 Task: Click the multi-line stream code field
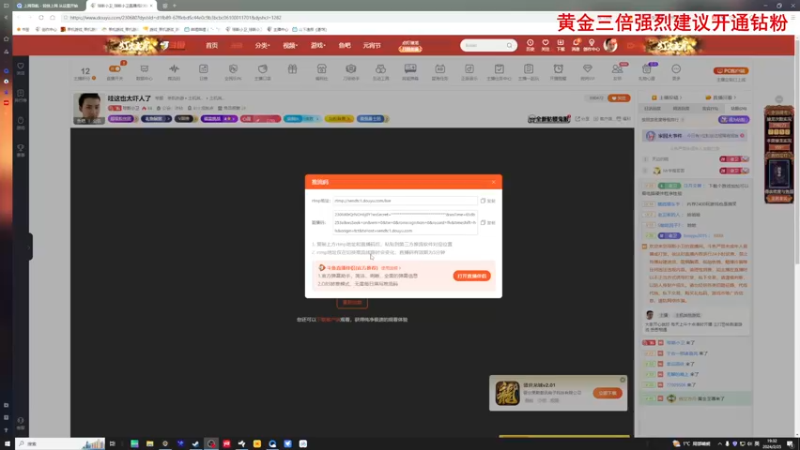point(405,222)
